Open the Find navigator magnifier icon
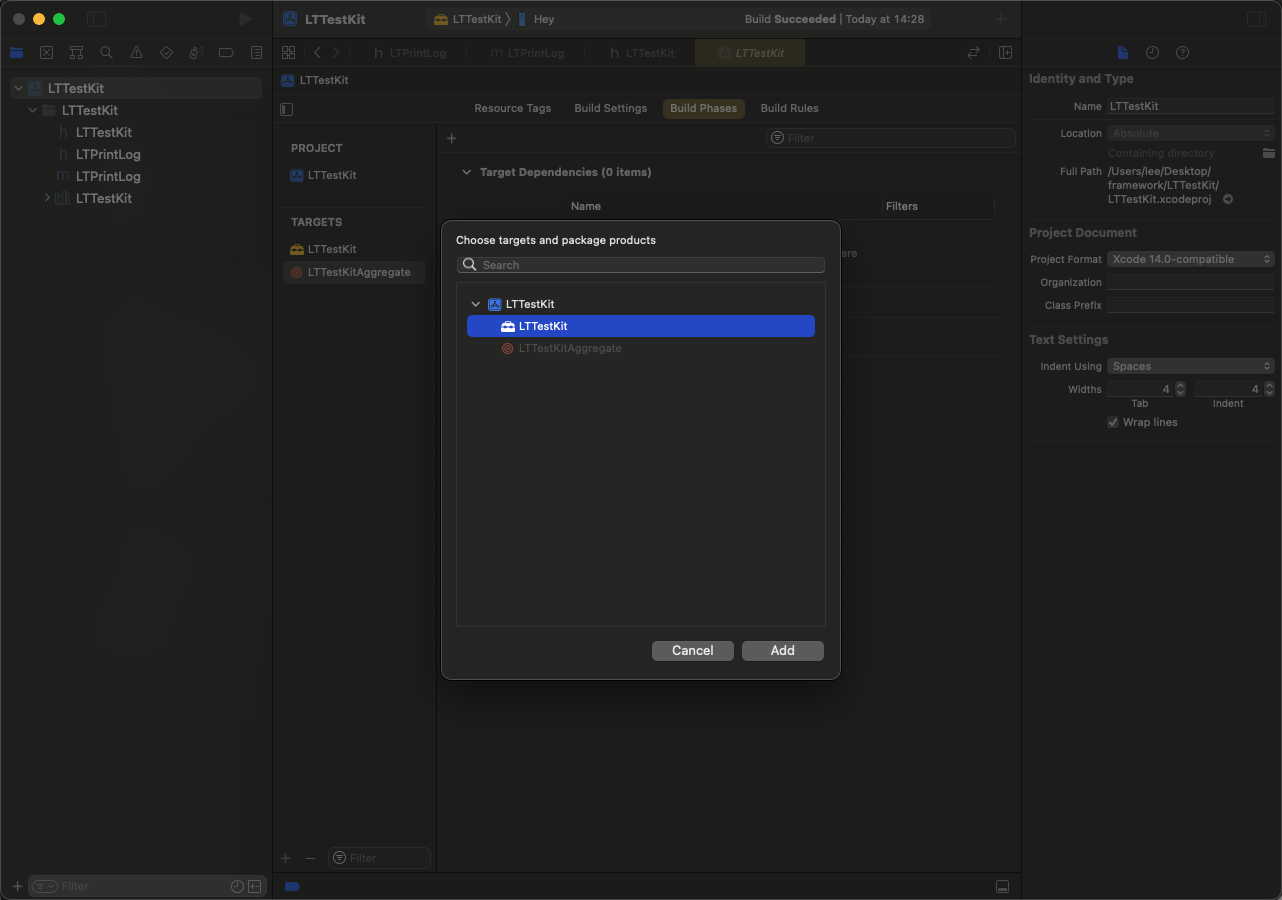The width and height of the screenshot is (1282, 900). (106, 53)
